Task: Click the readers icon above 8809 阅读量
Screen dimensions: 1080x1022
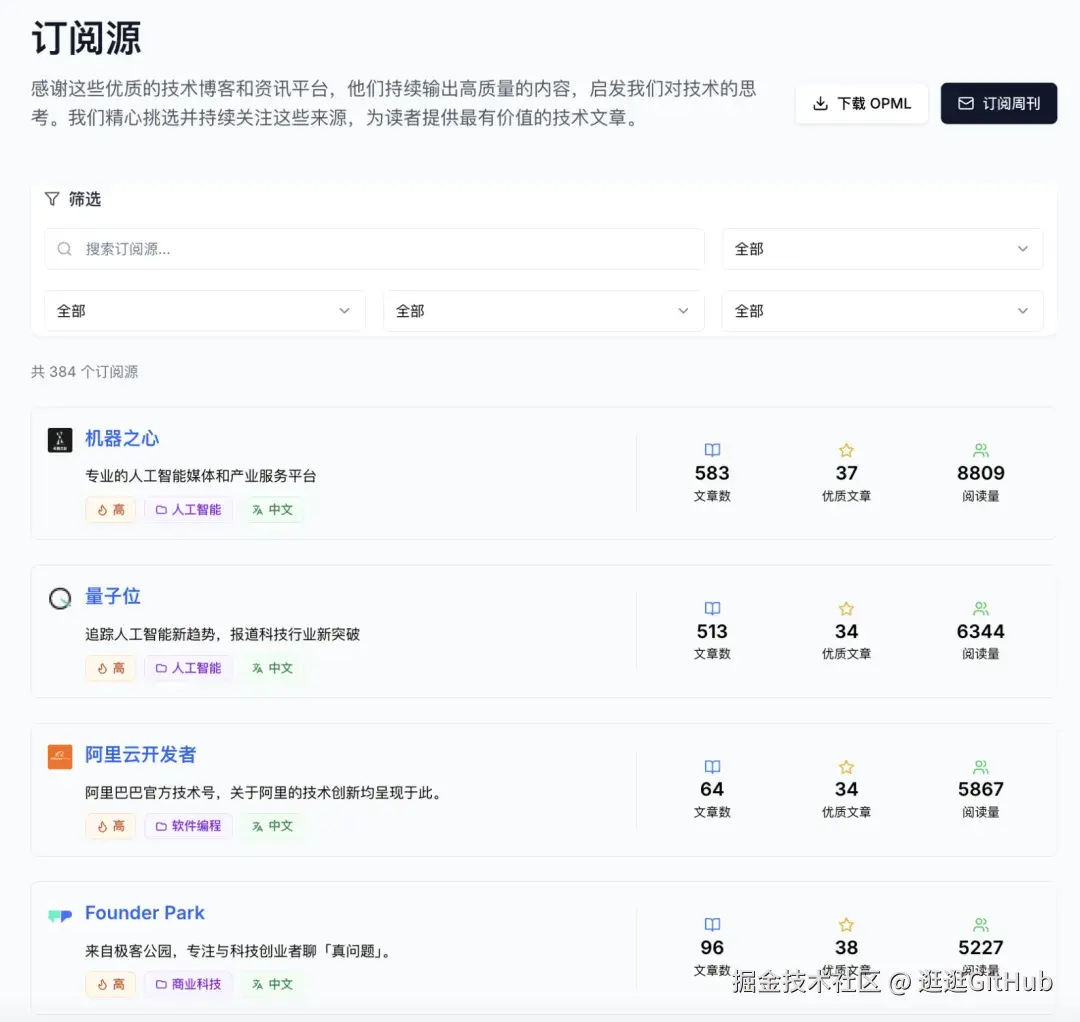Action: click(981, 450)
